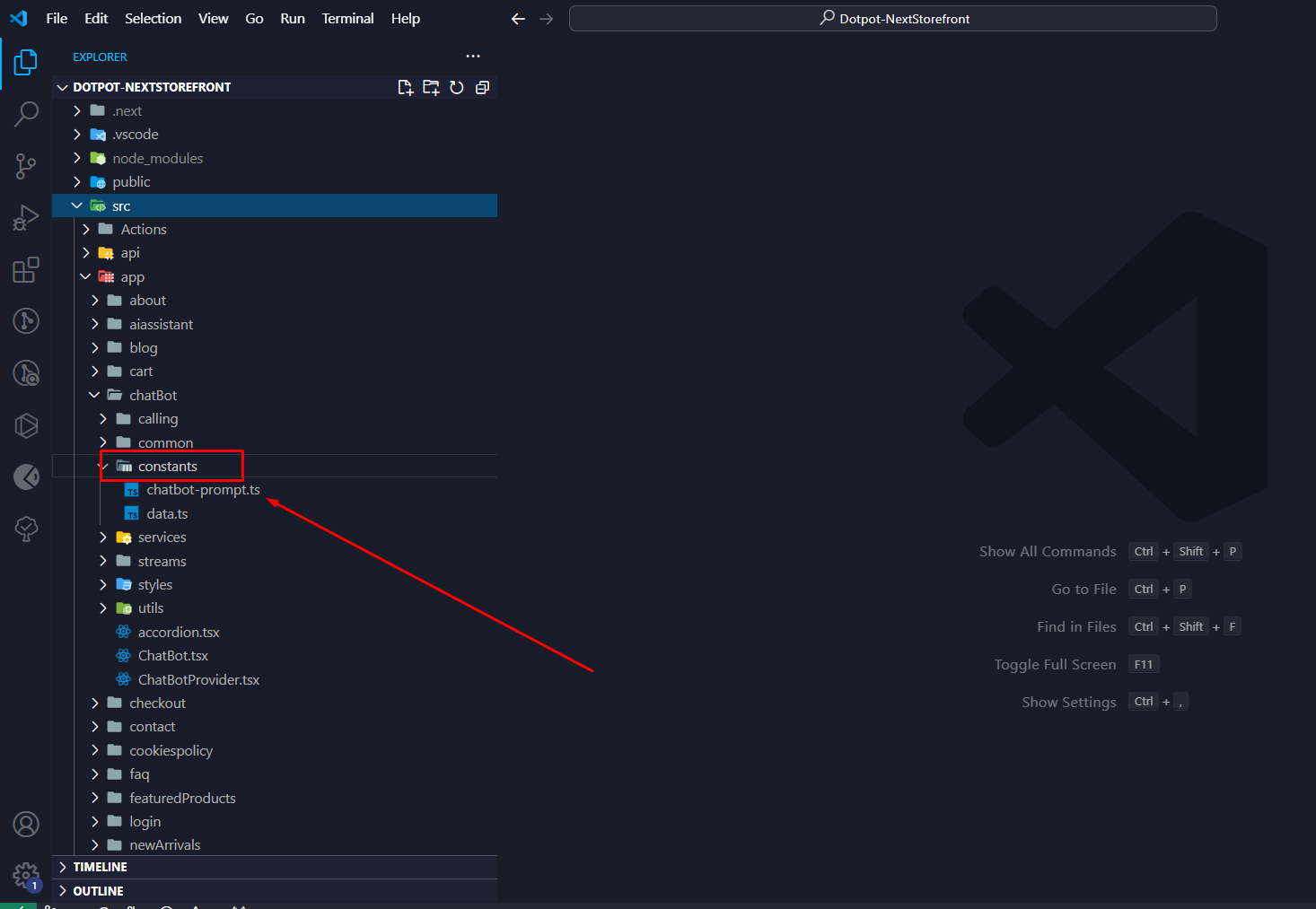The height and width of the screenshot is (909, 1316).
Task: Click the Dotpot-NextStorefront command center search box
Action: [x=893, y=19]
